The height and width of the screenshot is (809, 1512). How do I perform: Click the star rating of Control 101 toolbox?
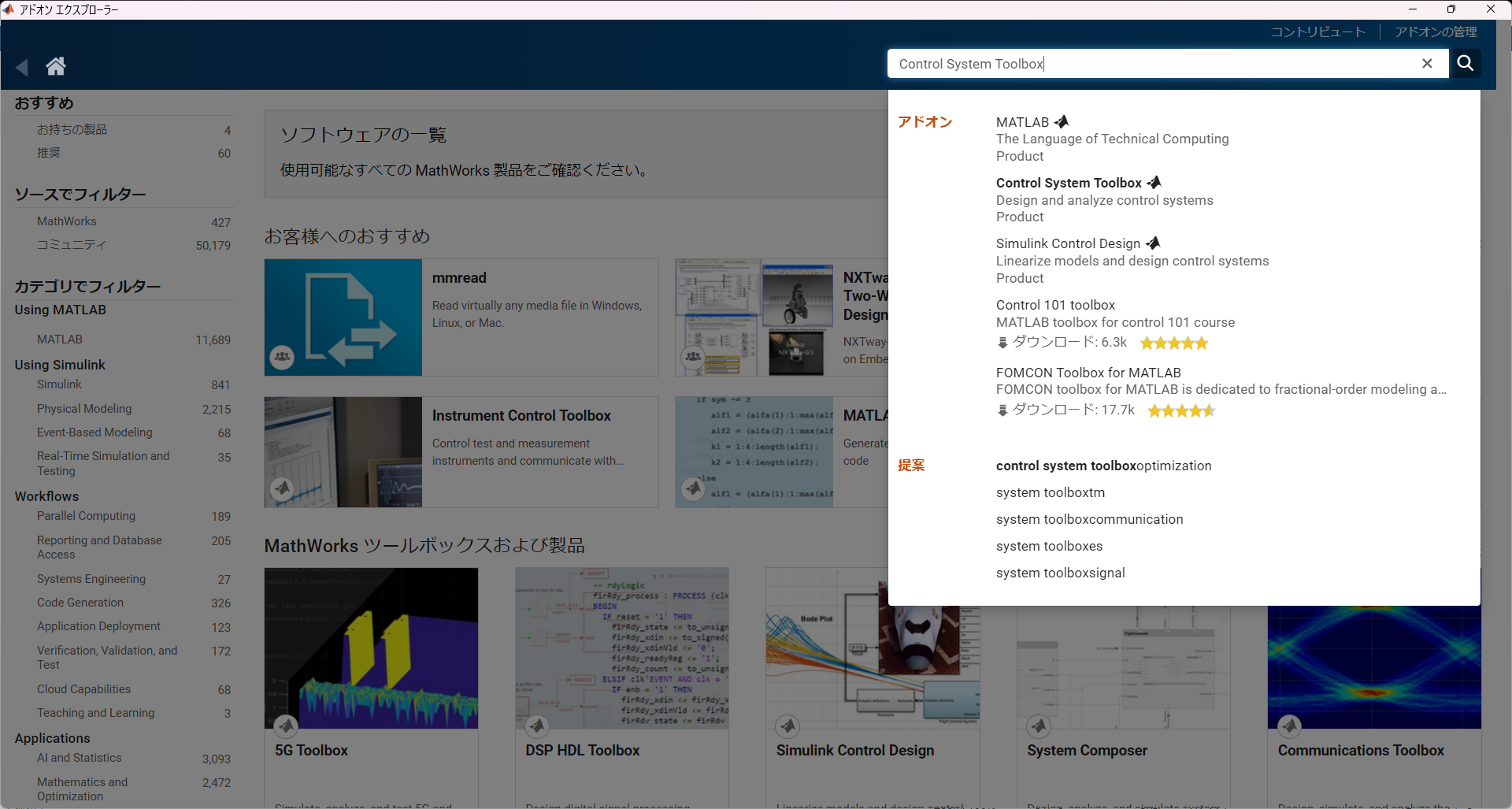tap(1173, 342)
